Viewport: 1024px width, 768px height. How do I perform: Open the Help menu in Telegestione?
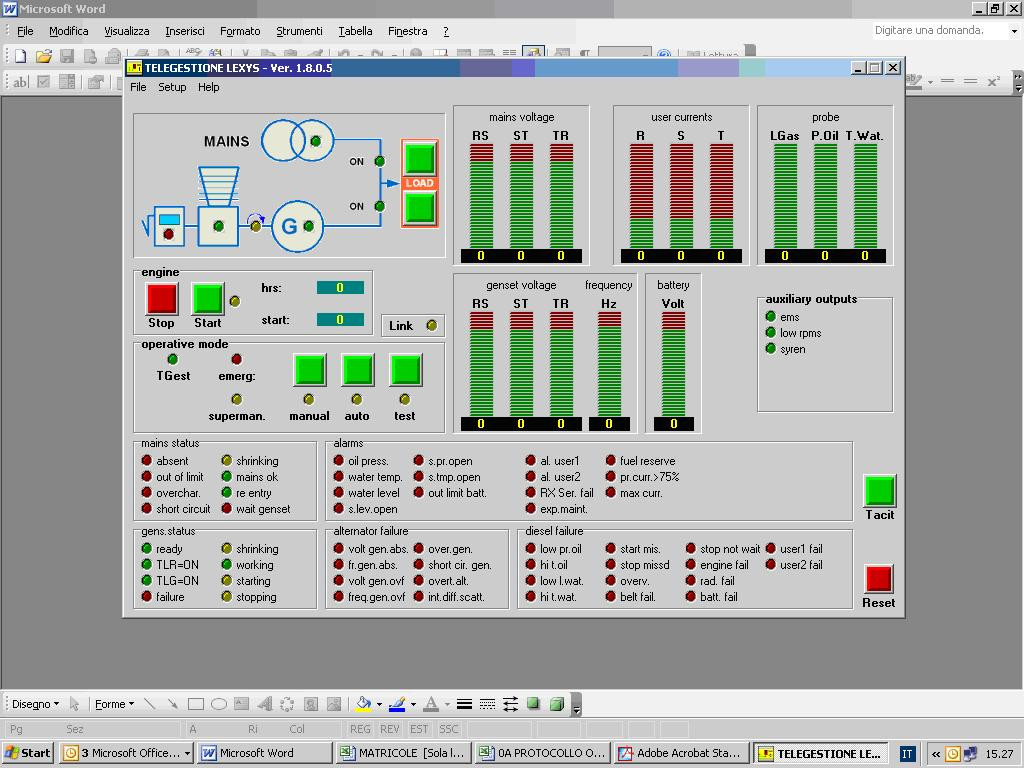point(208,87)
